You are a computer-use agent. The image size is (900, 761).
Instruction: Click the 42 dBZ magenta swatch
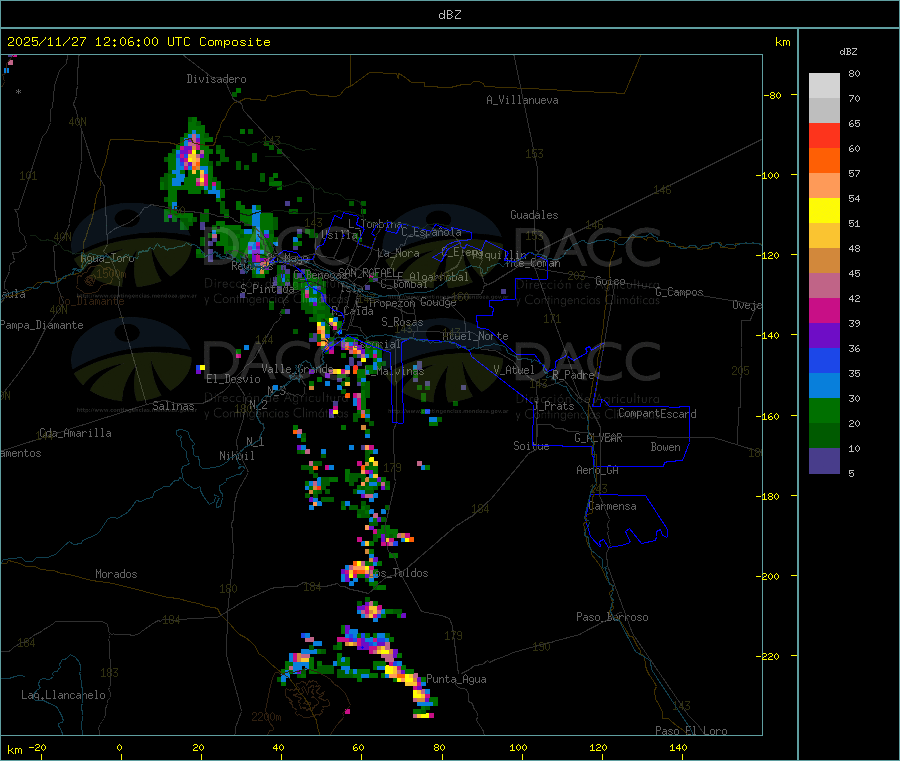click(x=824, y=310)
